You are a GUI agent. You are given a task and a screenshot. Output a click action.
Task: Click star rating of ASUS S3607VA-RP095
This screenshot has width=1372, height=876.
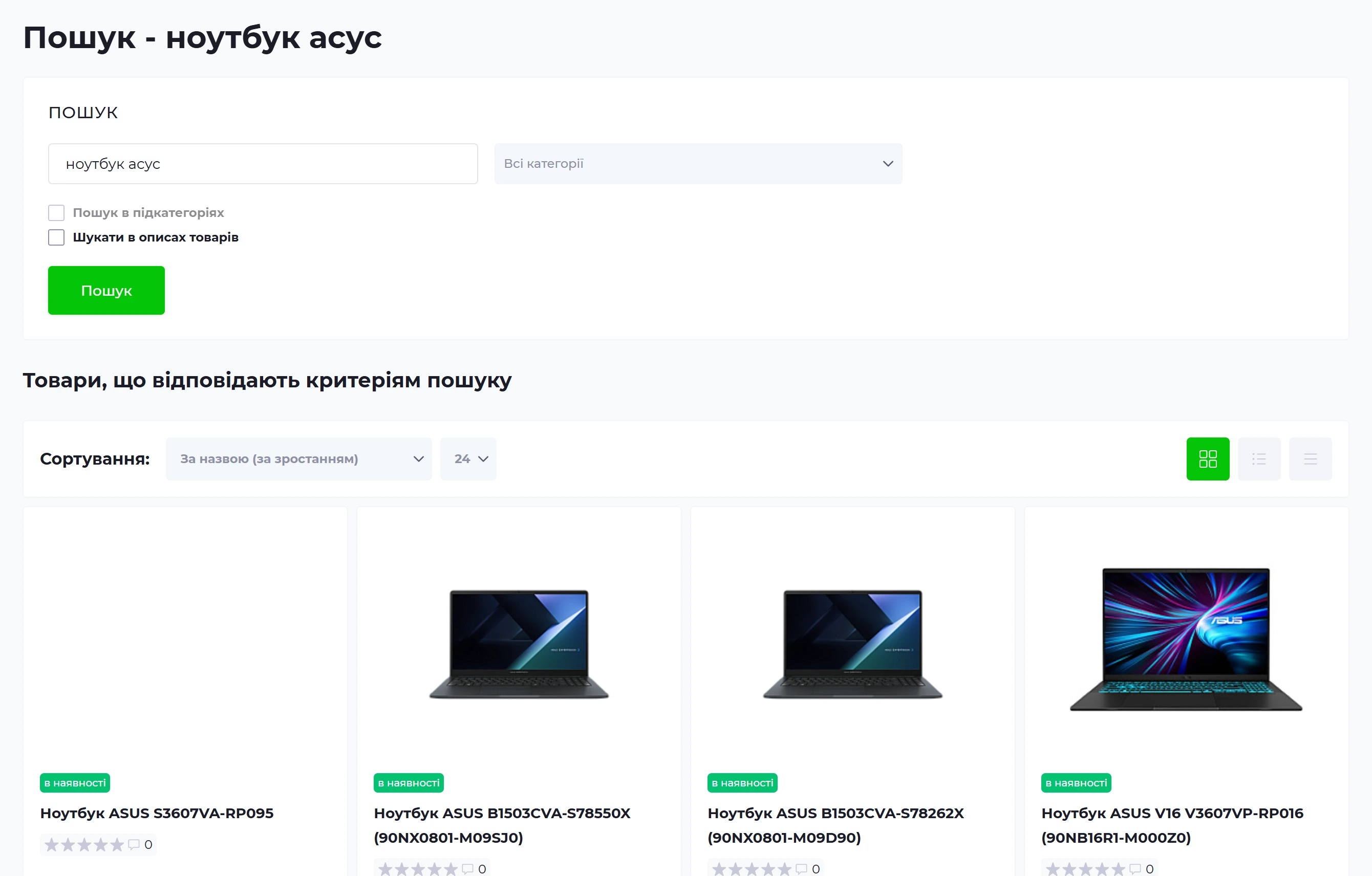84,844
